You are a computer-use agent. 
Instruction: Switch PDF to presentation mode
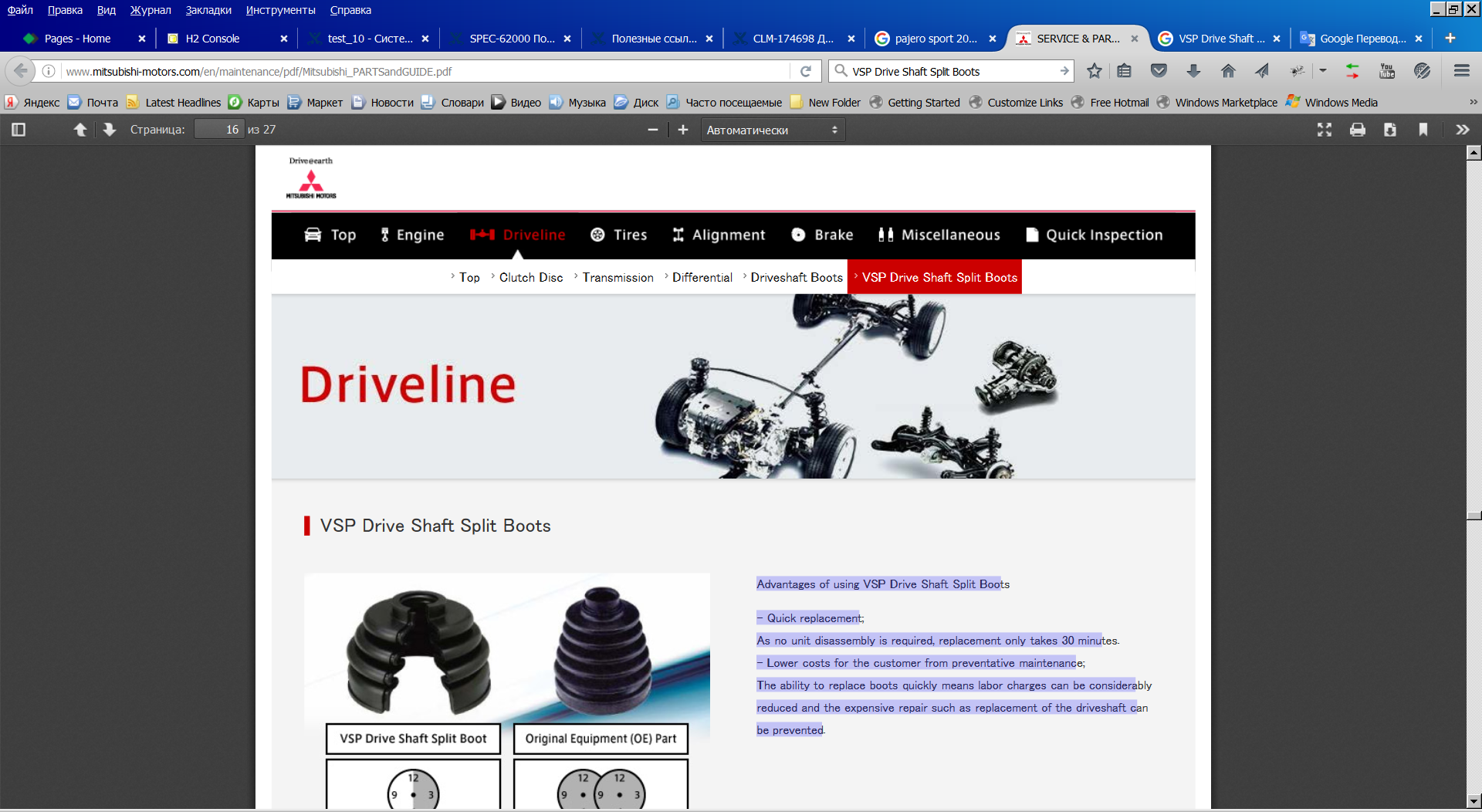tap(1325, 130)
